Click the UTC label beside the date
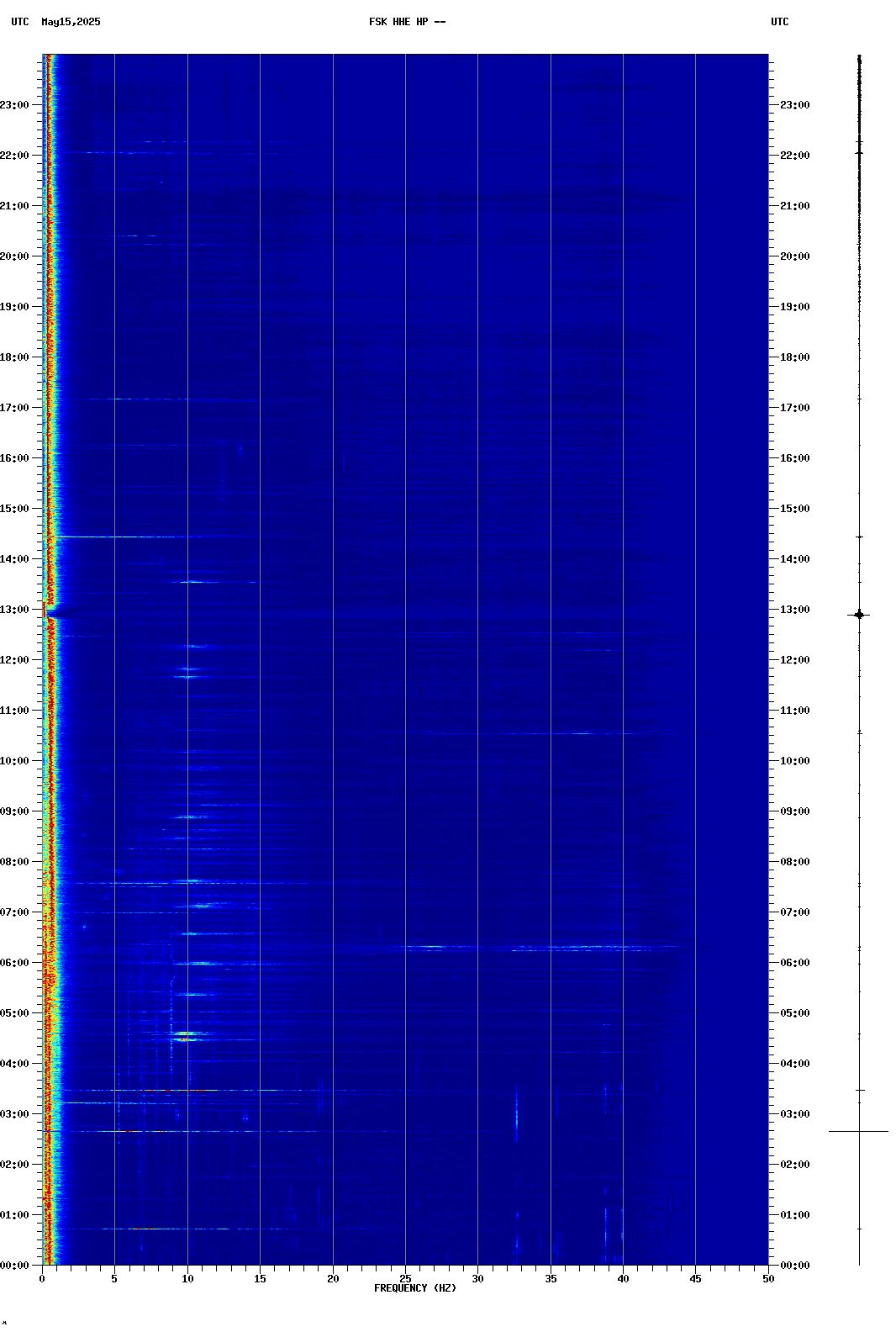 20,22
